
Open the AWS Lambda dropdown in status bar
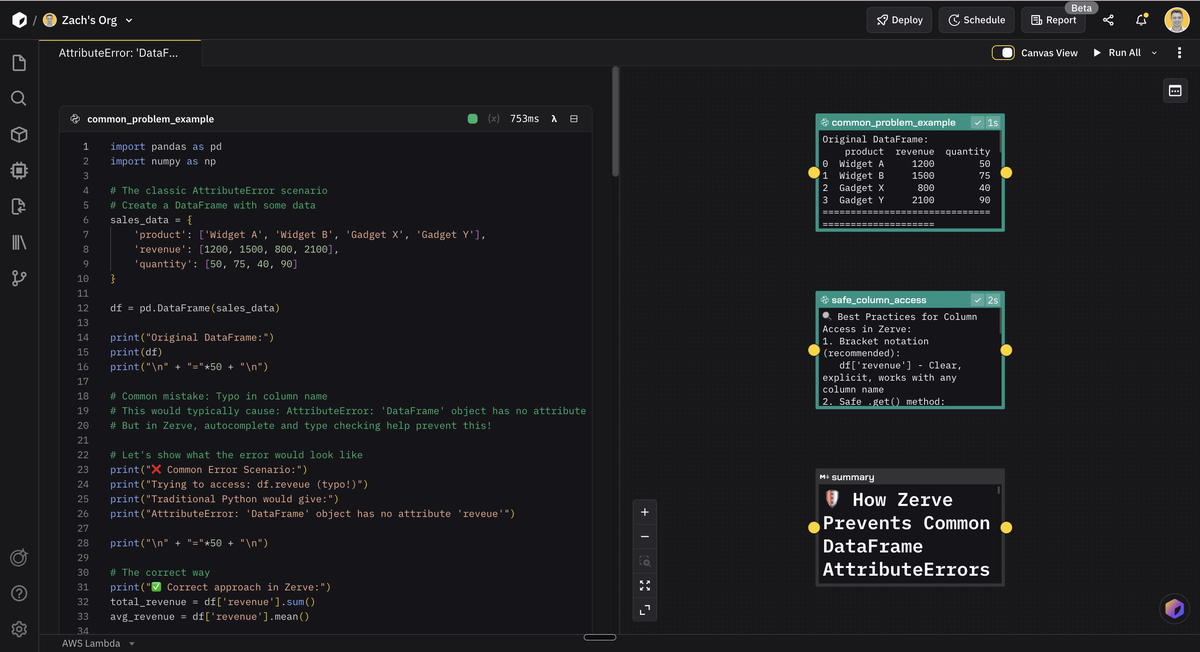(98, 643)
